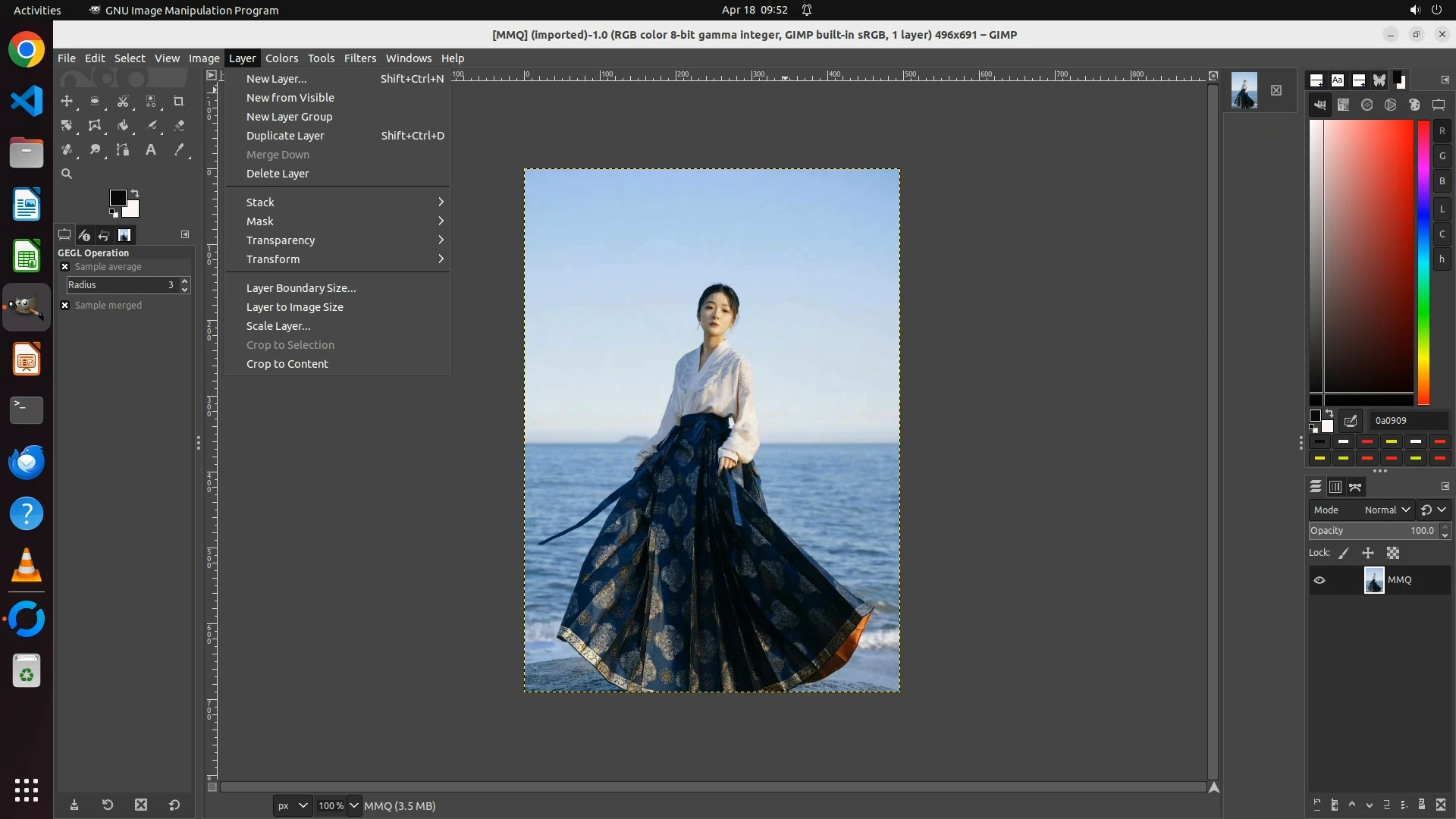
Task: Click the hue rainbow slider strip
Action: [1423, 262]
